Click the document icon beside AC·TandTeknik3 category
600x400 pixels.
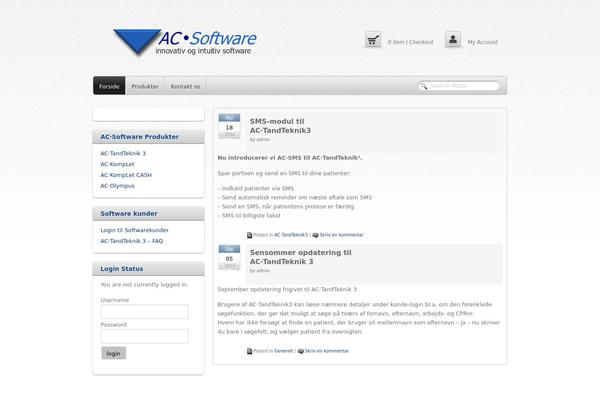tap(249, 235)
